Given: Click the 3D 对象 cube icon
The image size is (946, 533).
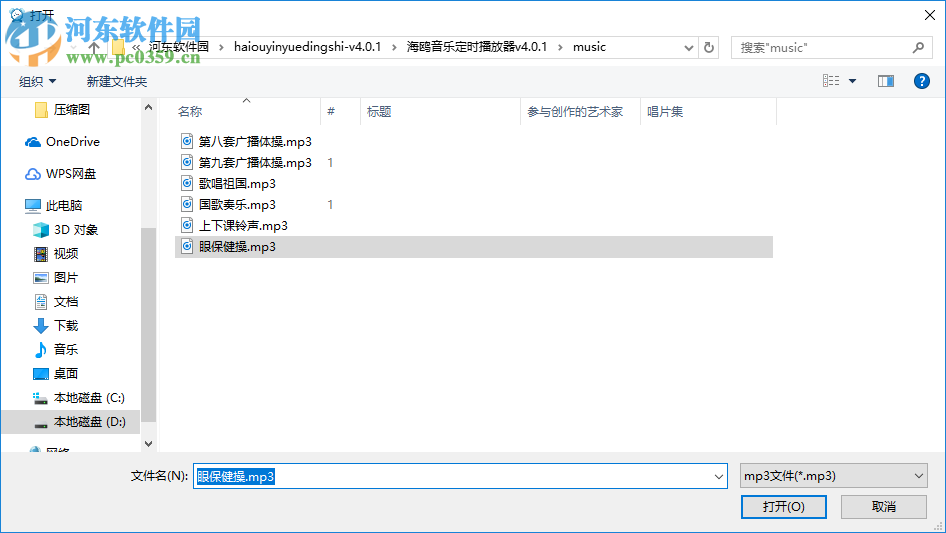Looking at the screenshot, I should pyautogui.click(x=40, y=230).
